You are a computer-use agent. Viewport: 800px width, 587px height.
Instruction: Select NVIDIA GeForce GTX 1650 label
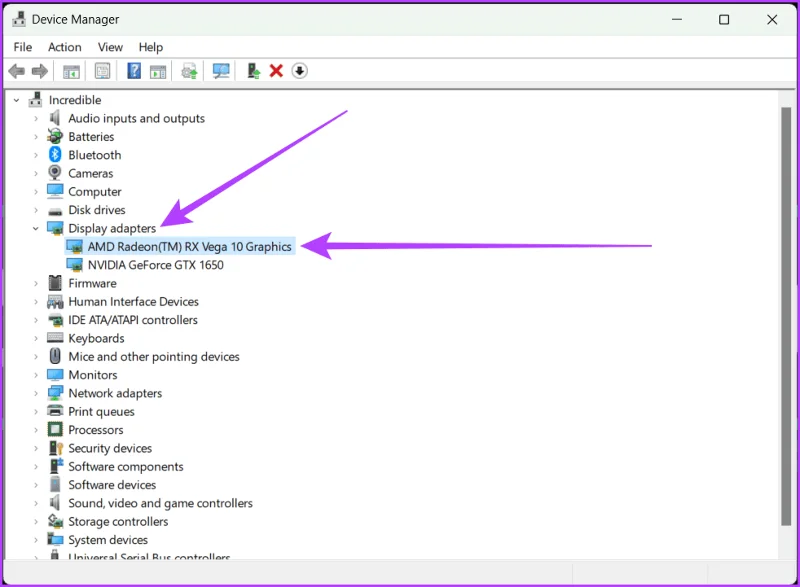pos(156,265)
